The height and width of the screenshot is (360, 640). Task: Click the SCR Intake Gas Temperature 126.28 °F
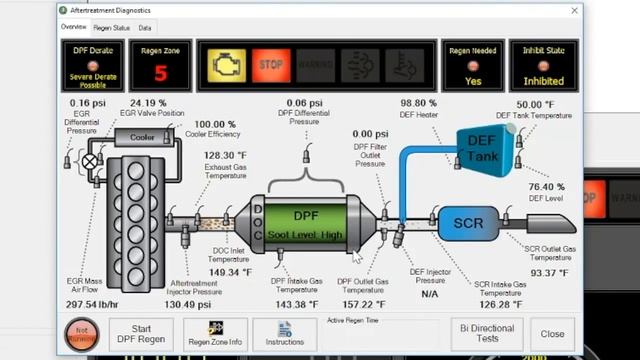(501, 304)
